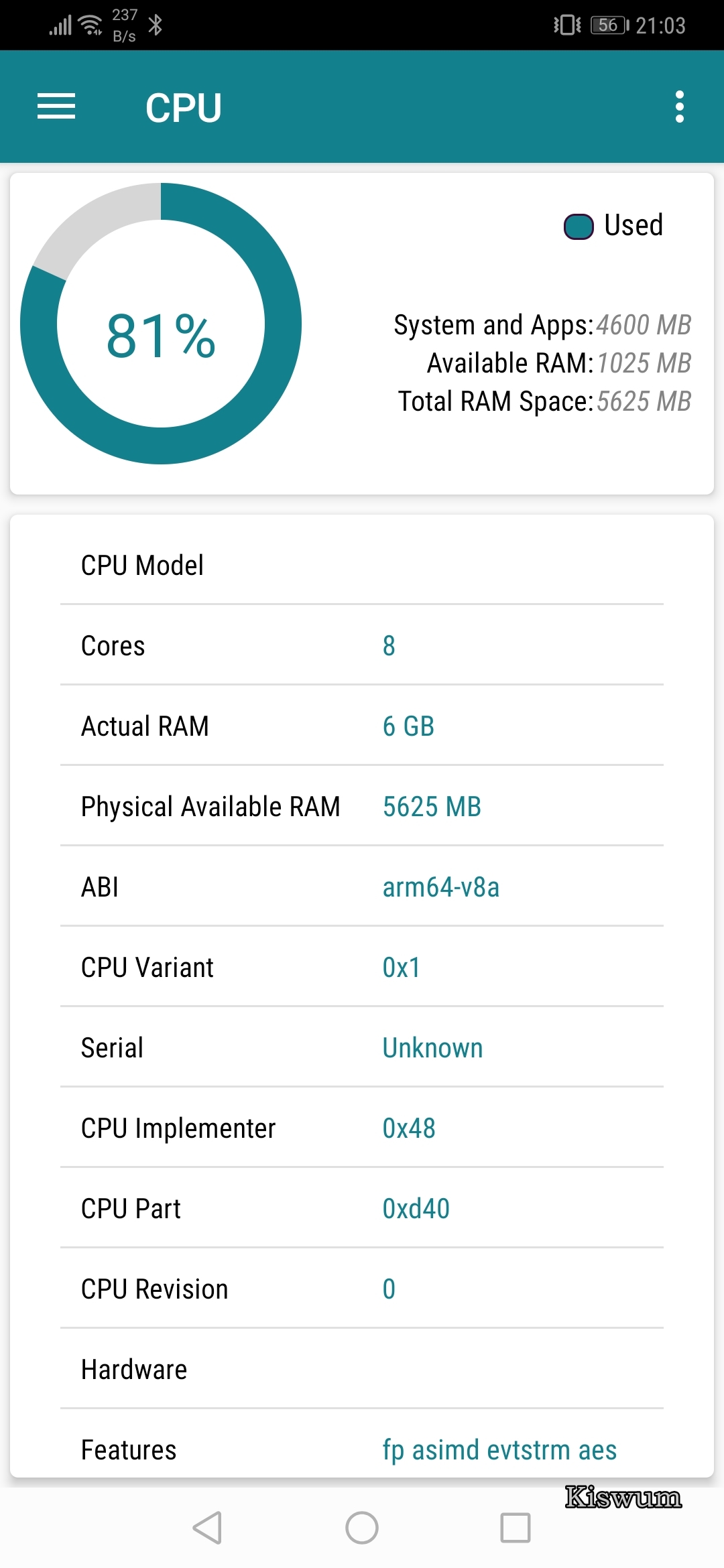Select the Hardware row
Screen dimensions: 724x1568
point(362,1369)
